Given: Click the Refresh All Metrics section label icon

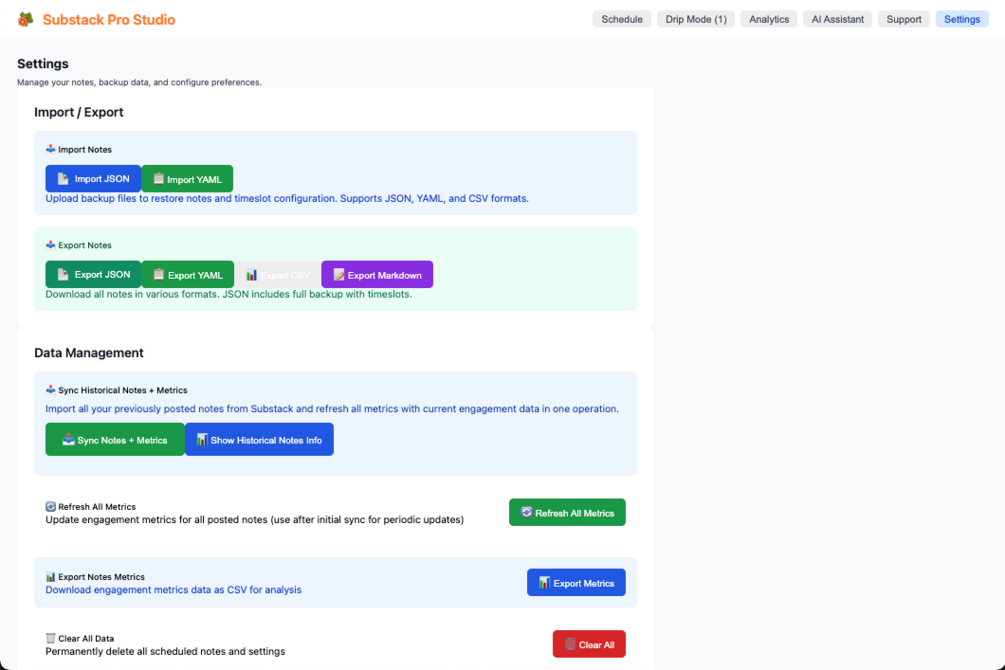Looking at the screenshot, I should pyautogui.click(x=51, y=507).
